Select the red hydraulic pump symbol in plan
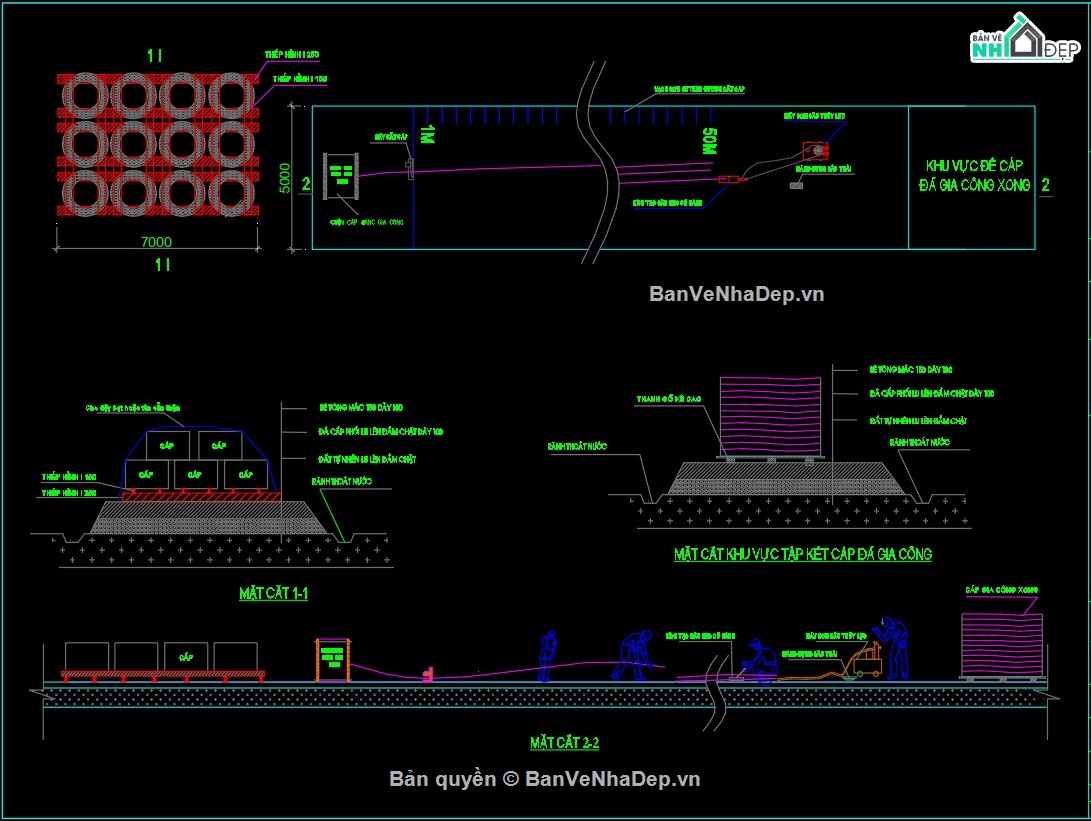Viewport: 1091px width, 821px height. tap(815, 150)
